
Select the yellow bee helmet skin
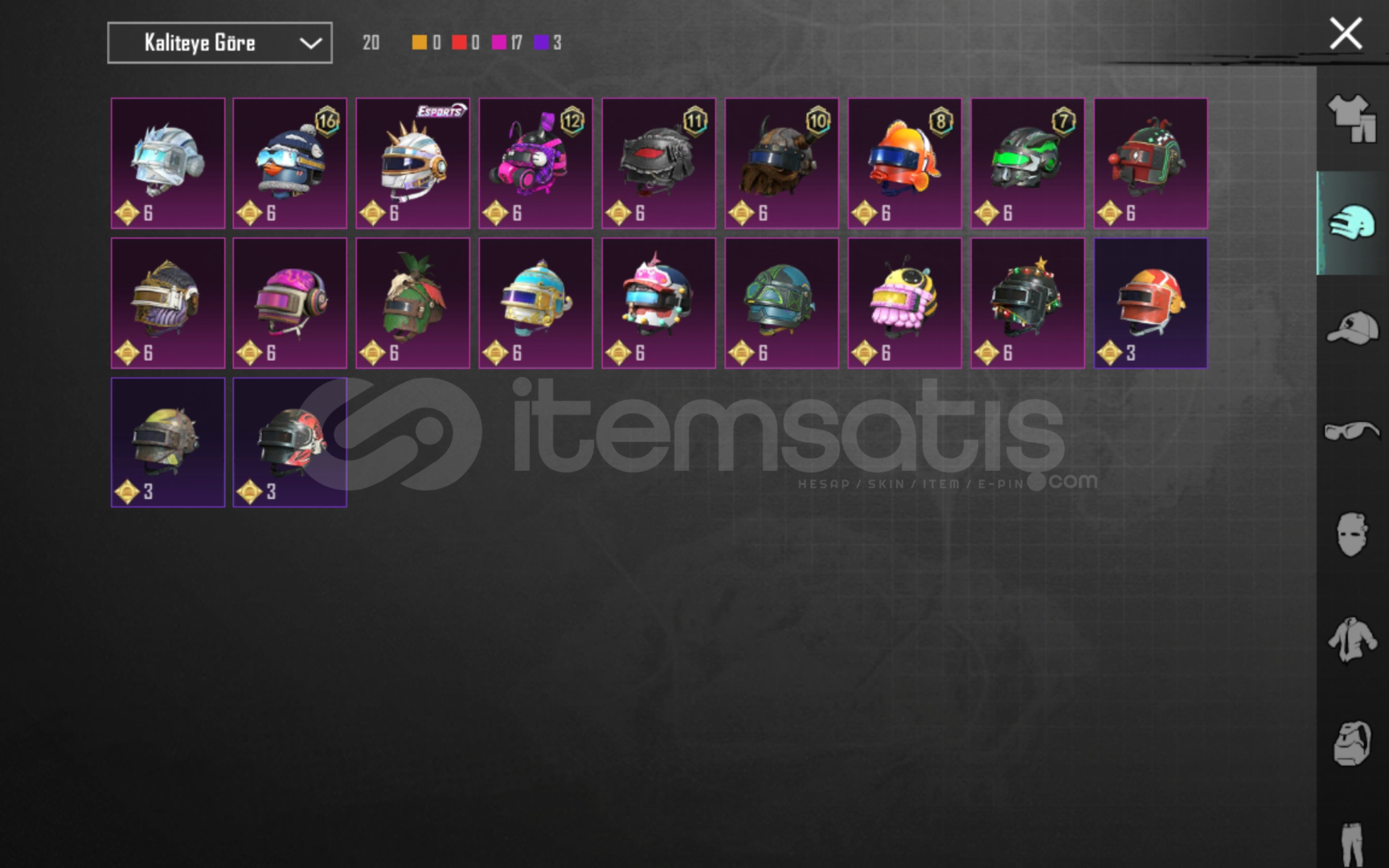[904, 303]
